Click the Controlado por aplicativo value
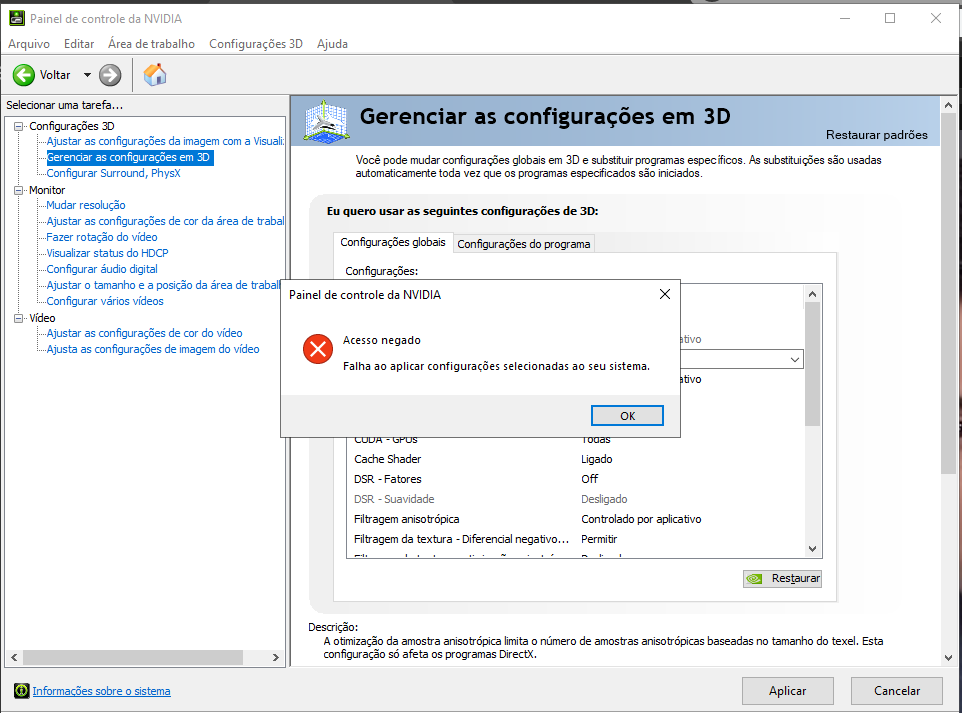The image size is (962, 713). pyautogui.click(x=641, y=519)
